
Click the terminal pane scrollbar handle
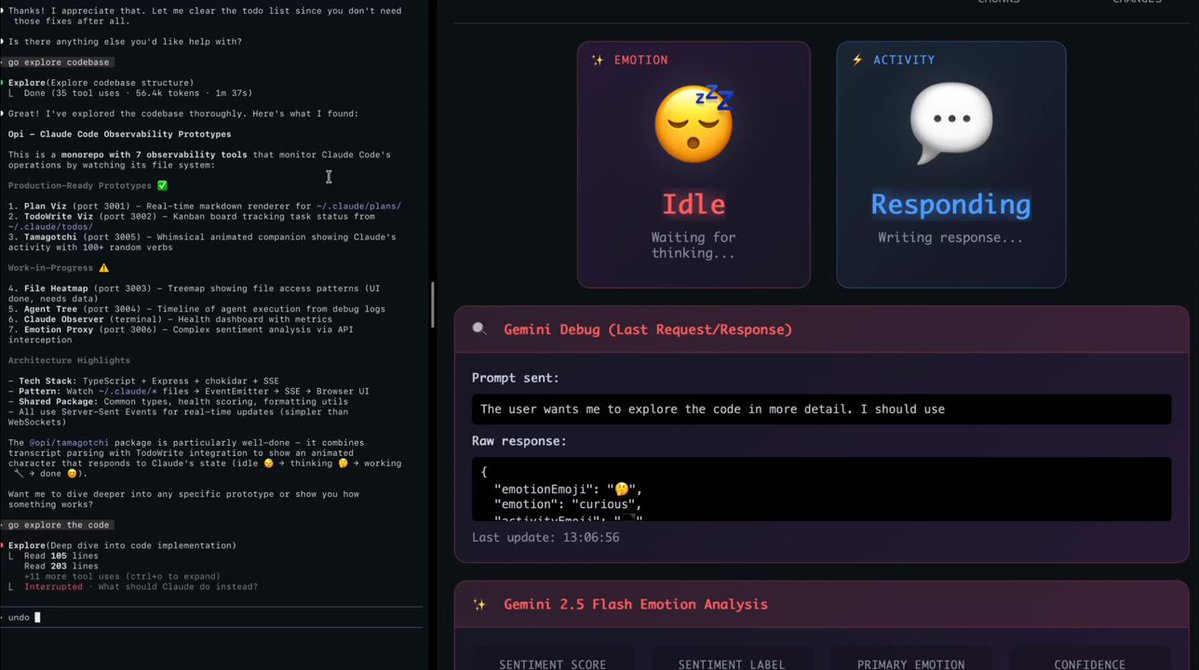[432, 305]
